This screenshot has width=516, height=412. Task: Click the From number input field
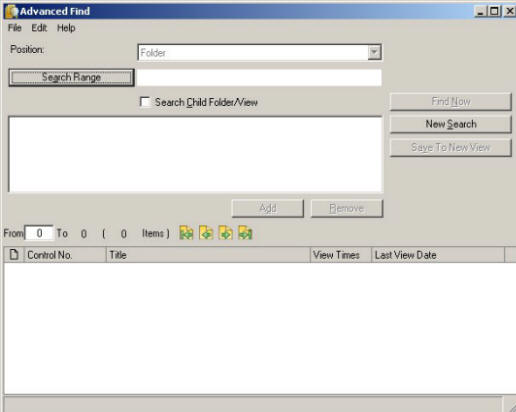click(39, 233)
